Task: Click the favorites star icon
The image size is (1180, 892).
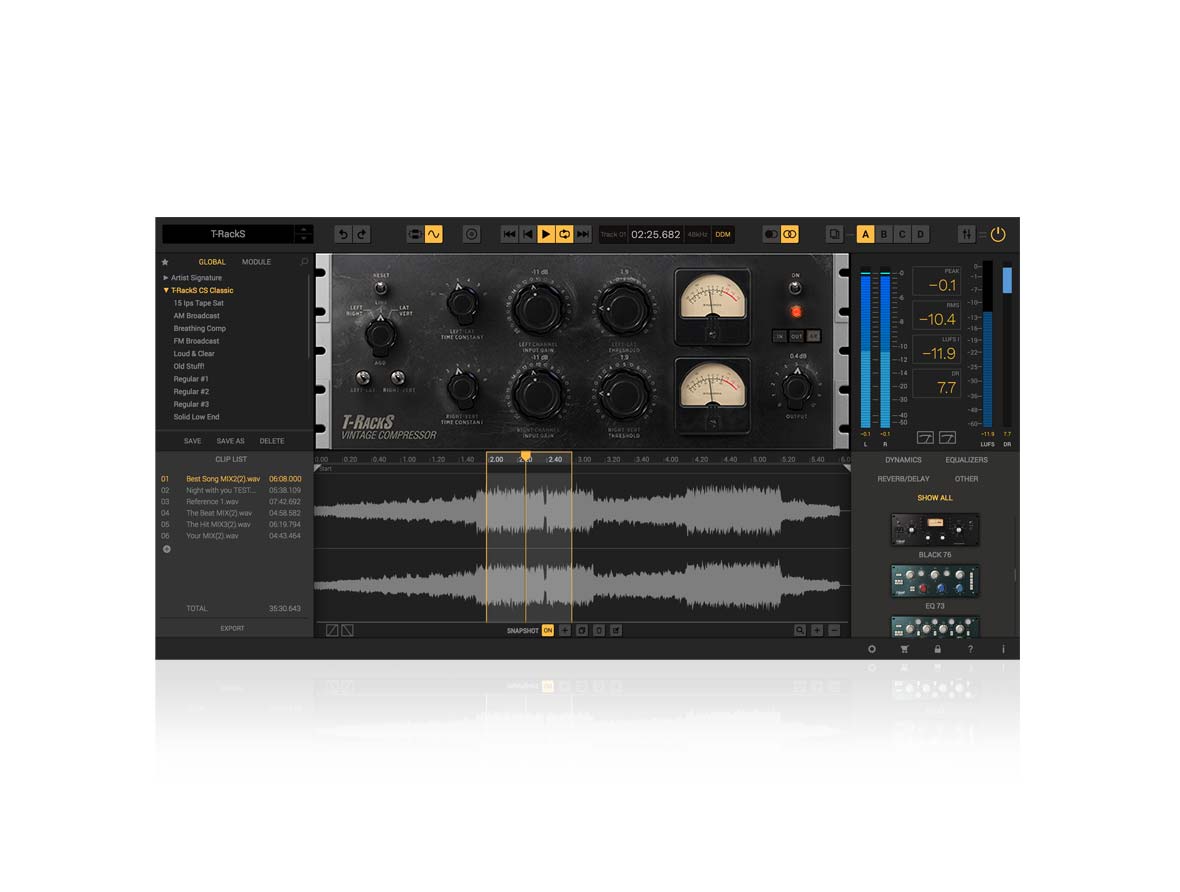Action: [x=166, y=262]
